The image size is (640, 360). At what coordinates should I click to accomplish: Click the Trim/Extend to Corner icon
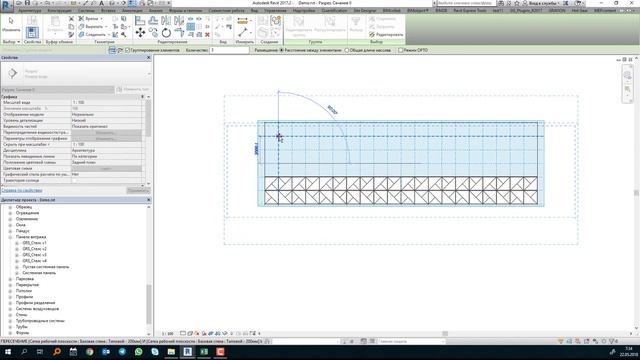click(179, 32)
